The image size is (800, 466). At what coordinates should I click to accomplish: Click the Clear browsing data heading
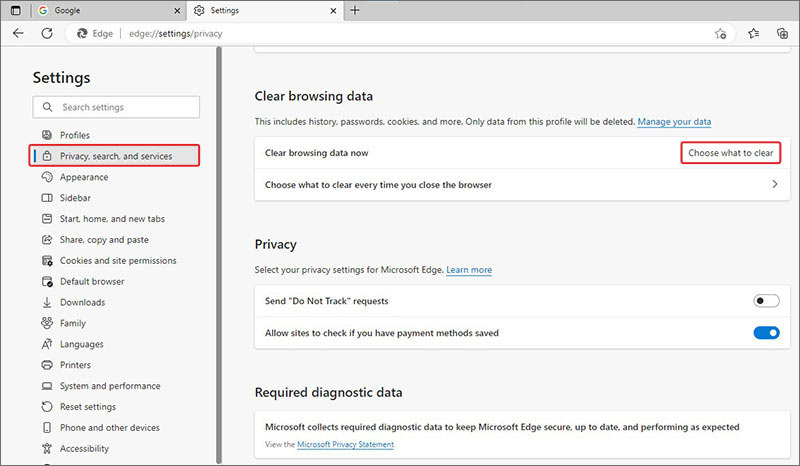[x=314, y=96]
